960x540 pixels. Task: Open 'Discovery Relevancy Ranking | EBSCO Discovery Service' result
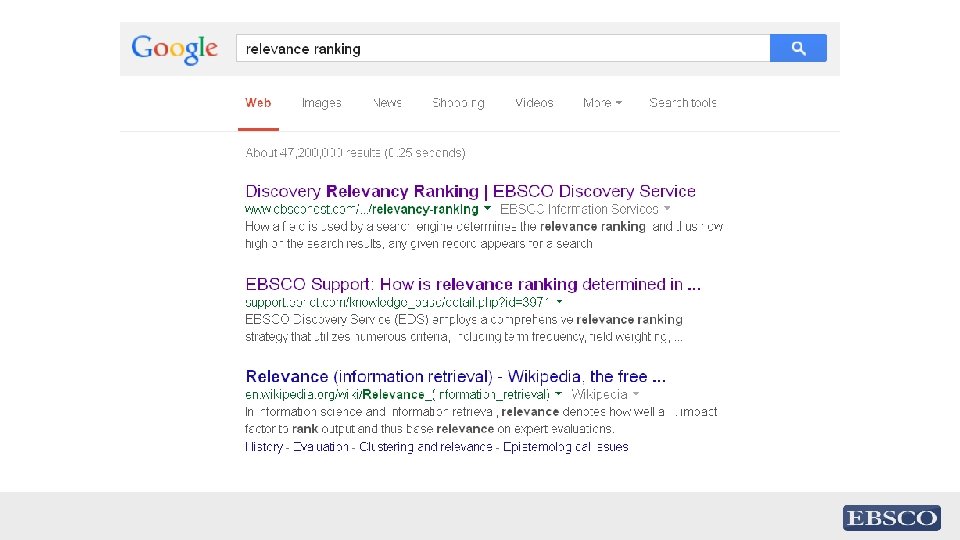pyautogui.click(x=470, y=191)
